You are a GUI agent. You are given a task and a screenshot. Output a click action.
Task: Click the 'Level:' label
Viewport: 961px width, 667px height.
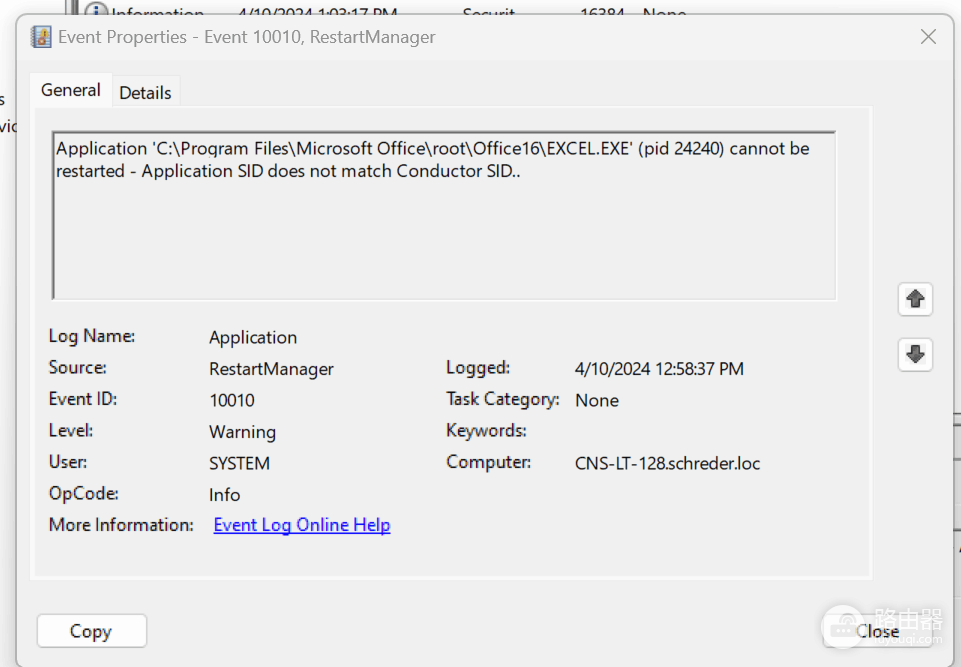pos(70,430)
